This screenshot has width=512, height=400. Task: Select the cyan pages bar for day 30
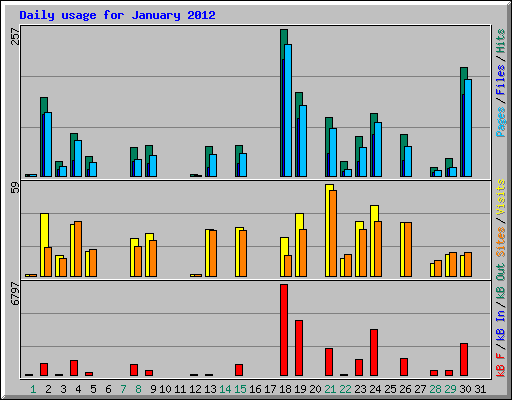[x=468, y=128]
